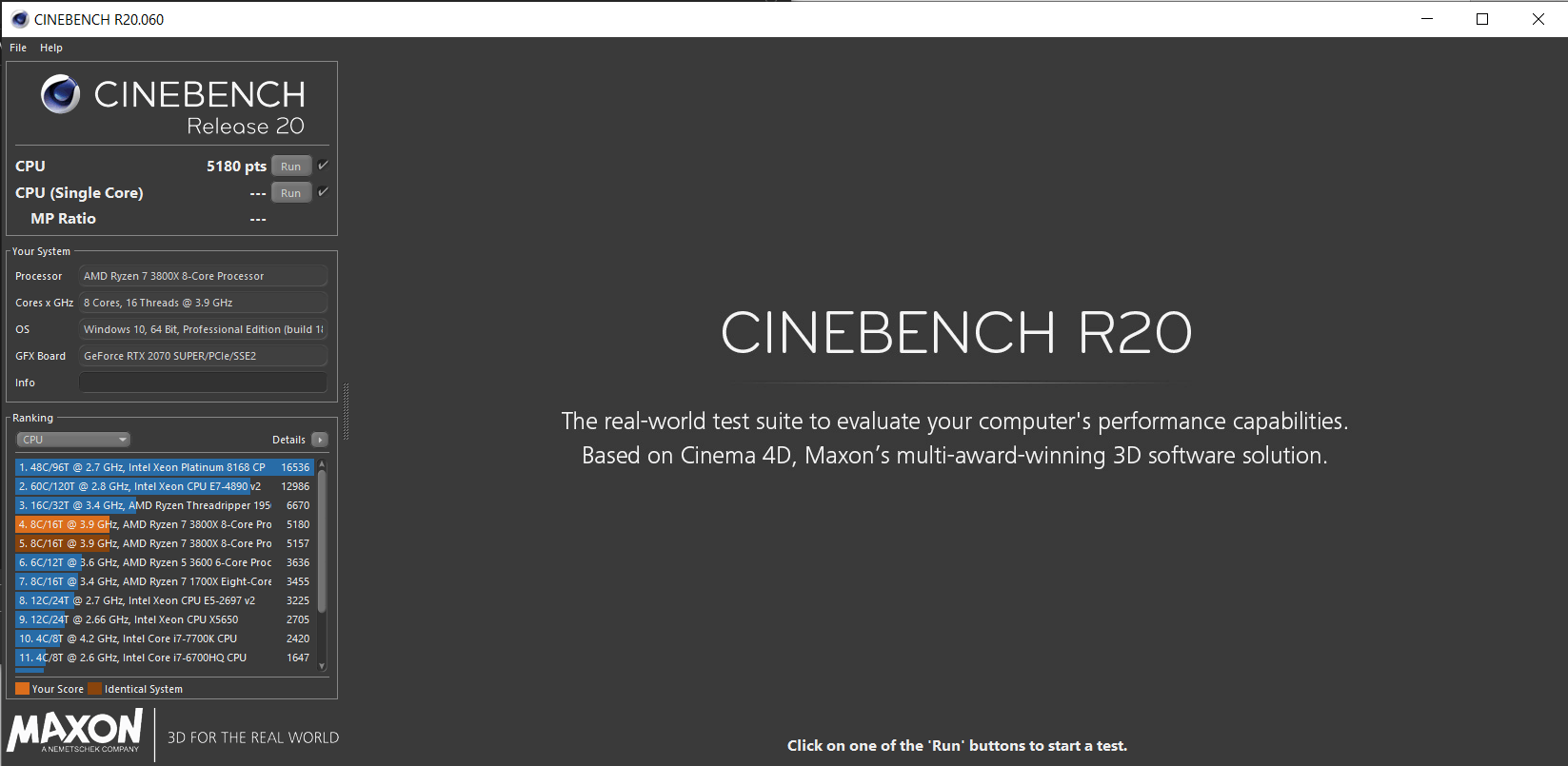Toggle the CPU (Single Core) test checkbox

coord(323,192)
